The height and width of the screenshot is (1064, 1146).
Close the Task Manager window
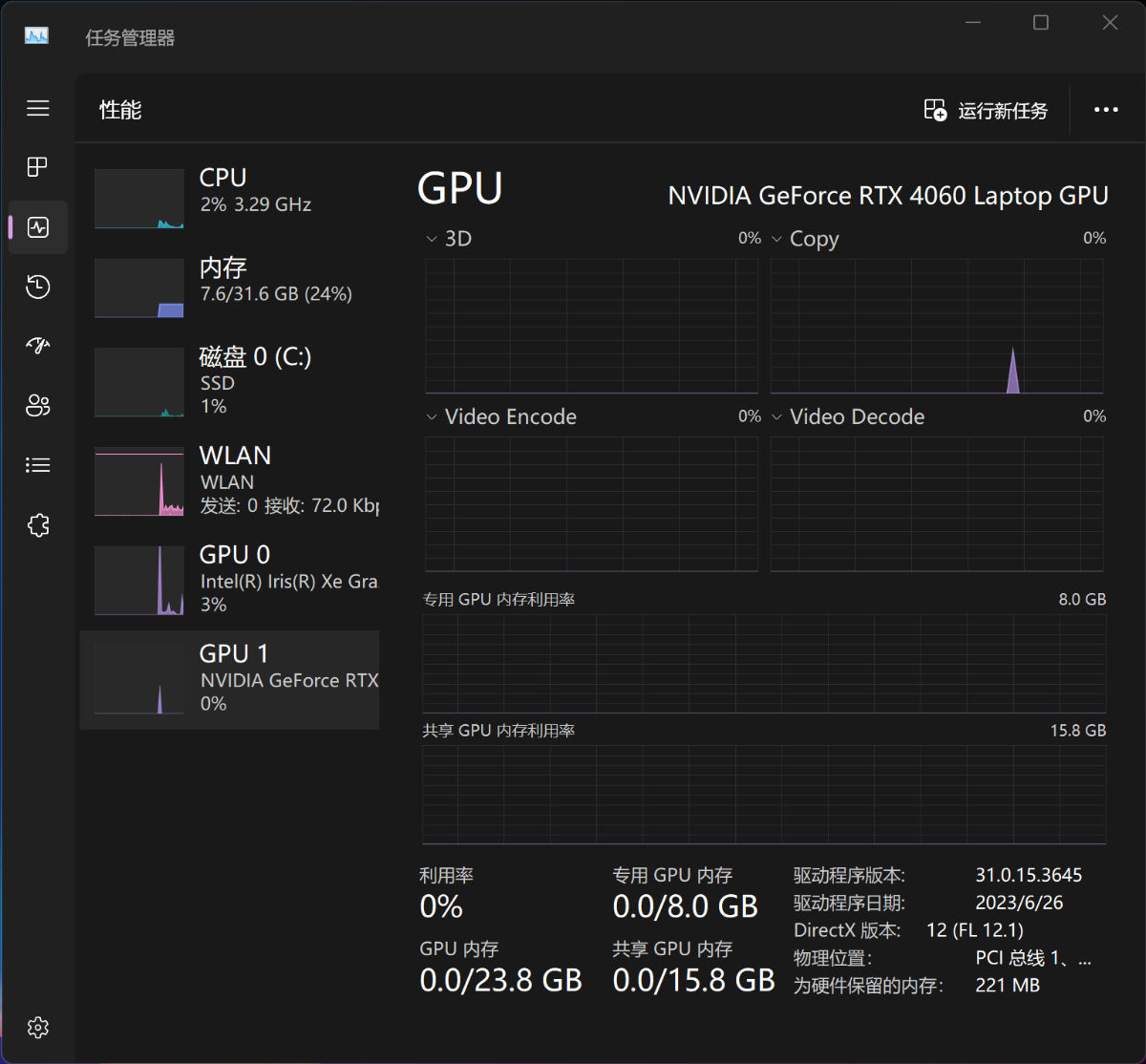(1110, 23)
